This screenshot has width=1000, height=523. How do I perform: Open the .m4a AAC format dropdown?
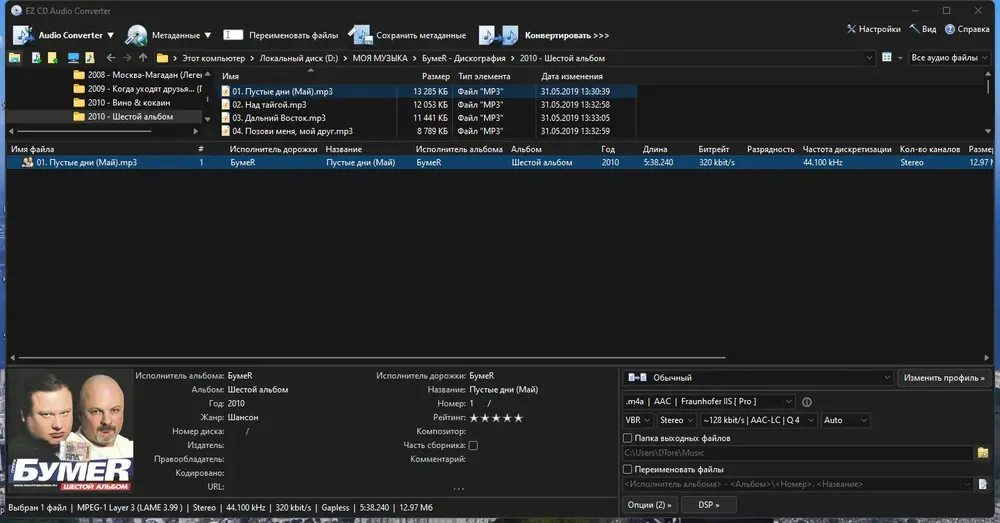click(x=709, y=401)
